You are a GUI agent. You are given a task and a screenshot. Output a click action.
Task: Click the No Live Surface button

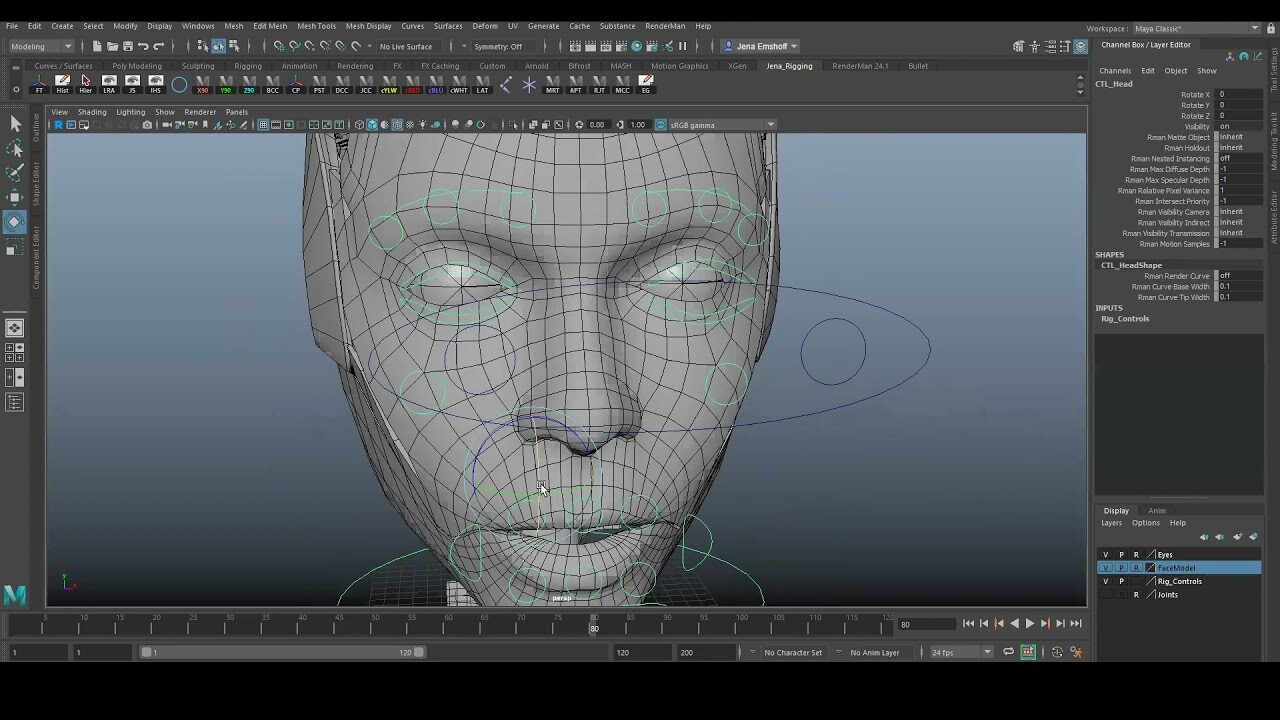[x=405, y=46]
